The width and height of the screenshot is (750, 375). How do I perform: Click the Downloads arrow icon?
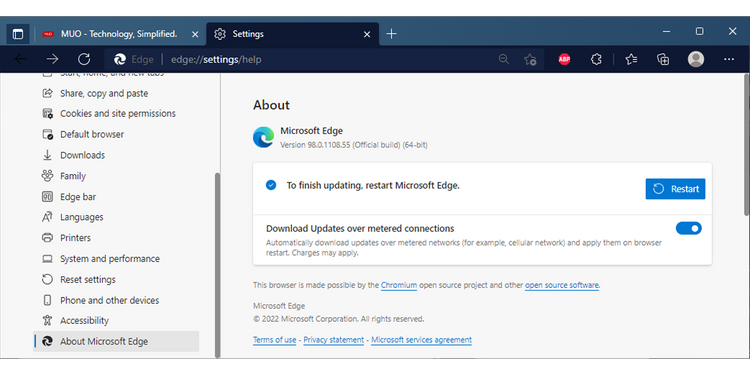[x=47, y=155]
